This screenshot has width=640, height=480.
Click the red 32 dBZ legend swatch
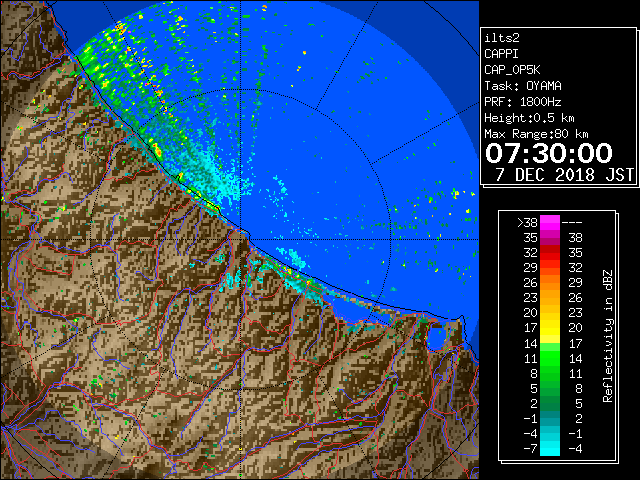[x=550, y=253]
